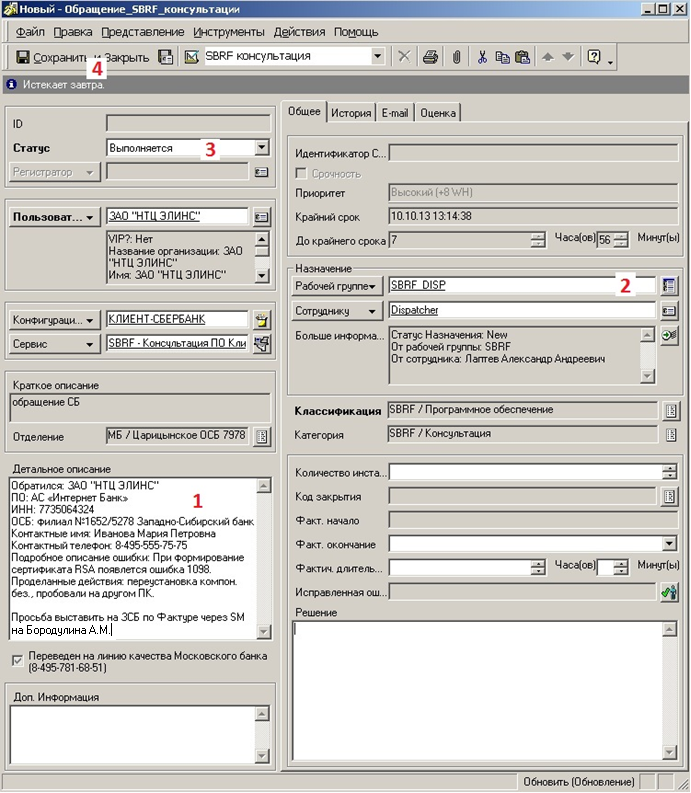Open the SBRF консультация template dropdown

click(x=377, y=56)
